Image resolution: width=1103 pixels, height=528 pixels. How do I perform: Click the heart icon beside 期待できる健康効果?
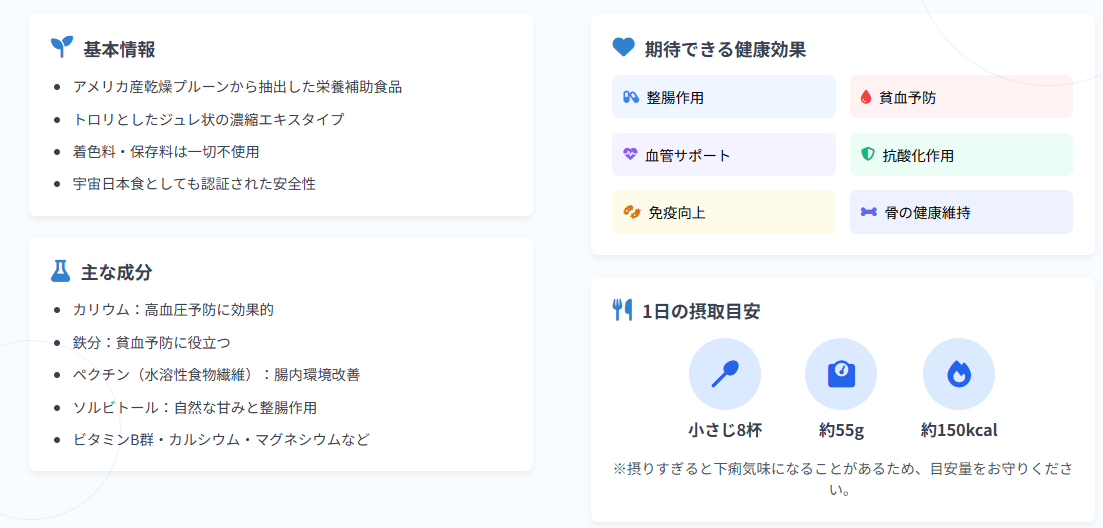click(623, 47)
